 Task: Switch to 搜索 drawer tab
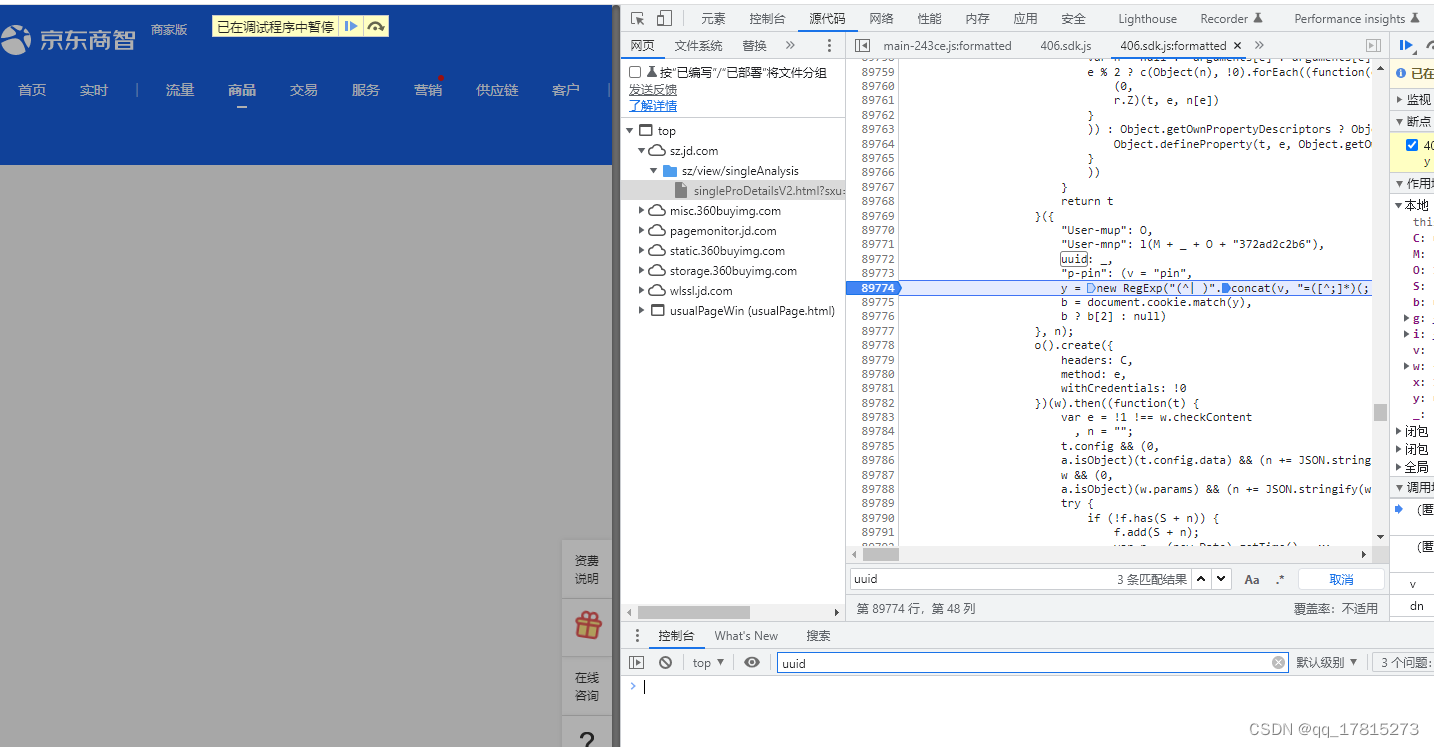click(818, 636)
